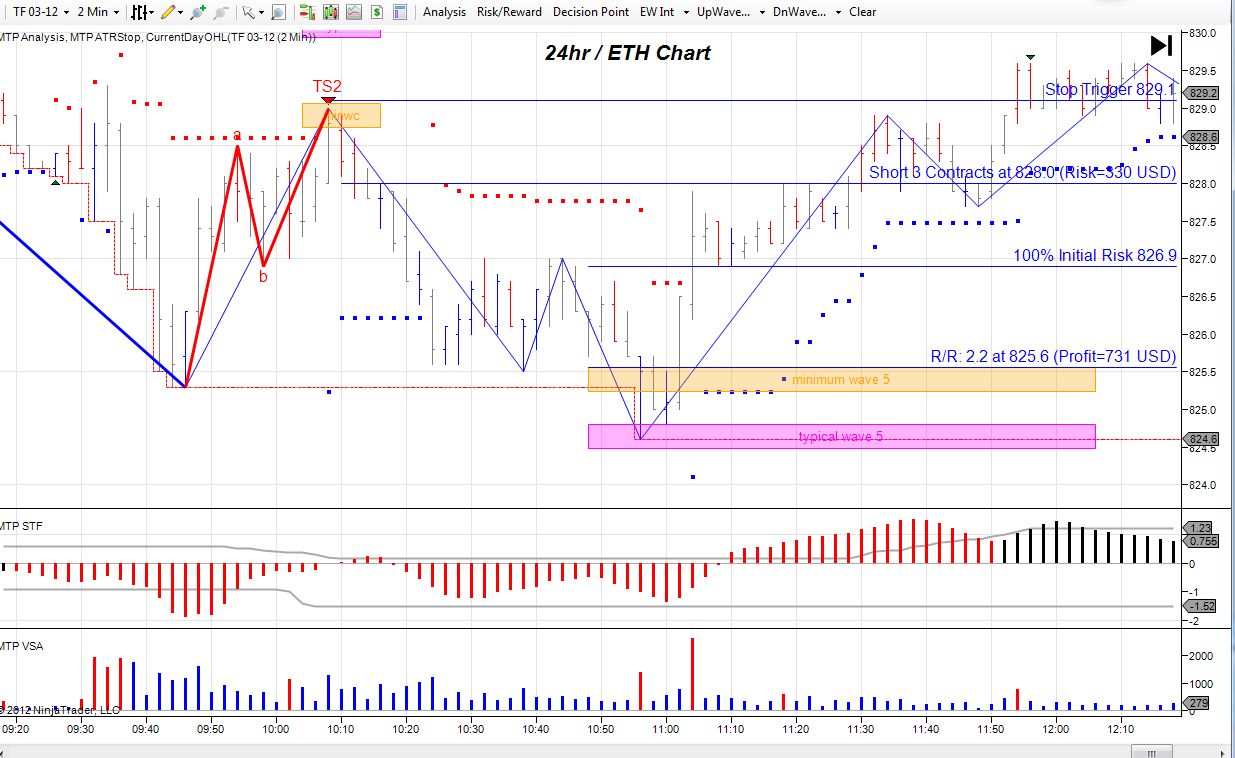The image size is (1235, 758).
Task: Click the 'MTP VSA' panel label
Action: coord(22,646)
